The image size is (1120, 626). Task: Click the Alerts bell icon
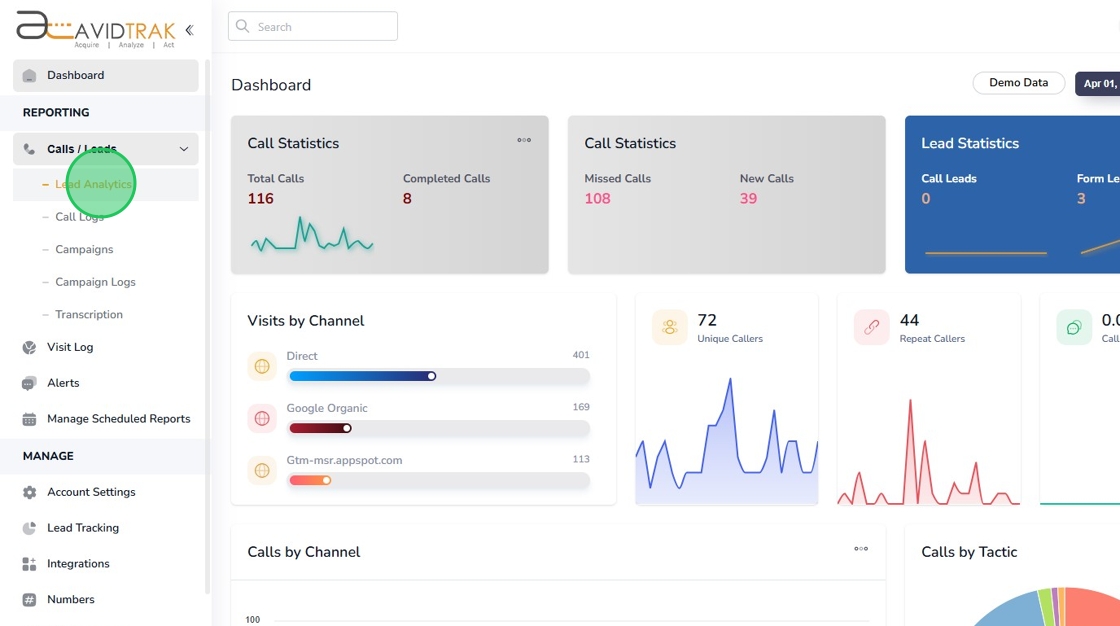29,383
